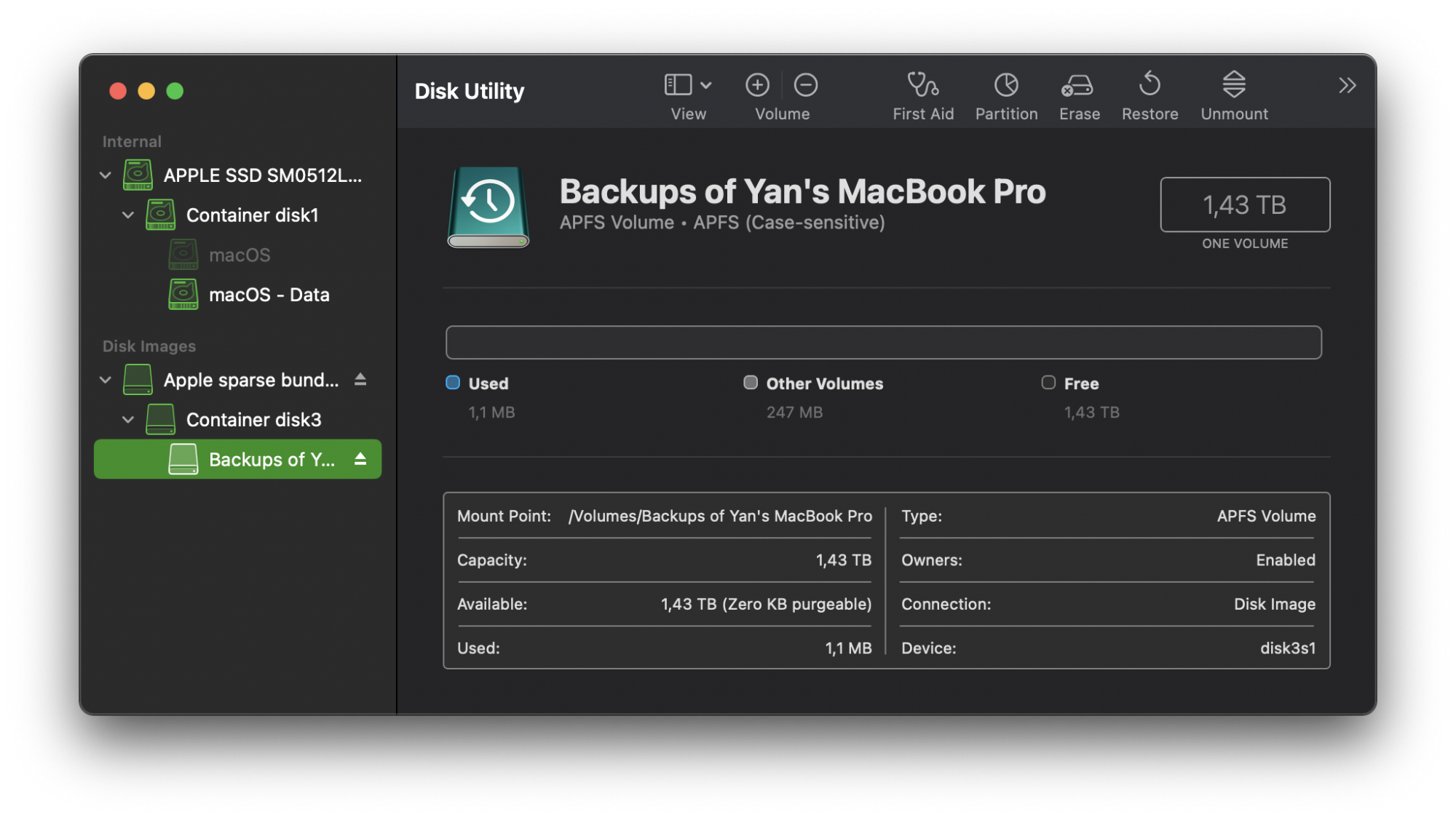Collapse Container disk3 disclosure arrow
1456x820 pixels.
tap(128, 420)
